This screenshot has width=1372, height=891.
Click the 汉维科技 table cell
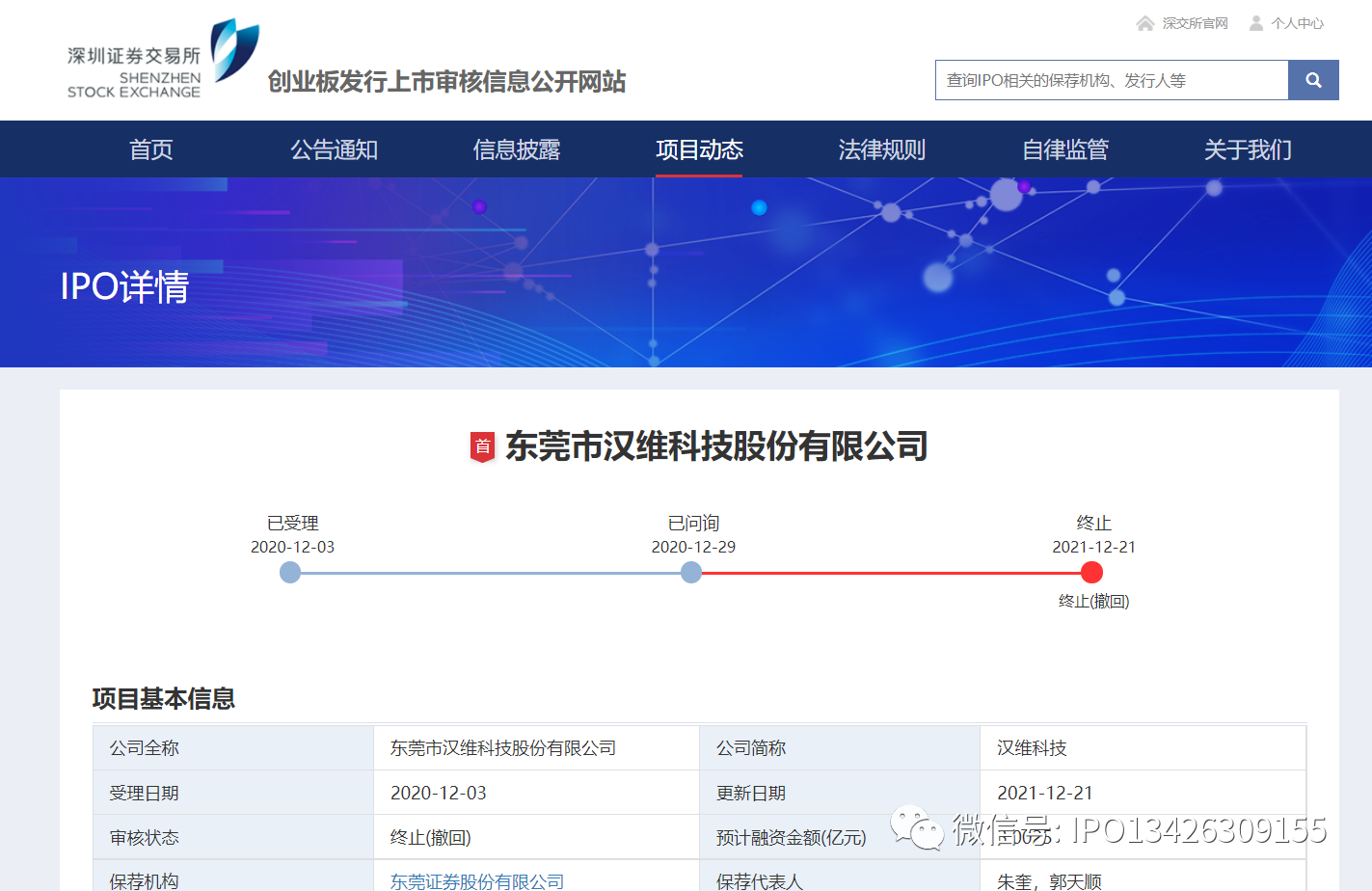tap(1033, 748)
